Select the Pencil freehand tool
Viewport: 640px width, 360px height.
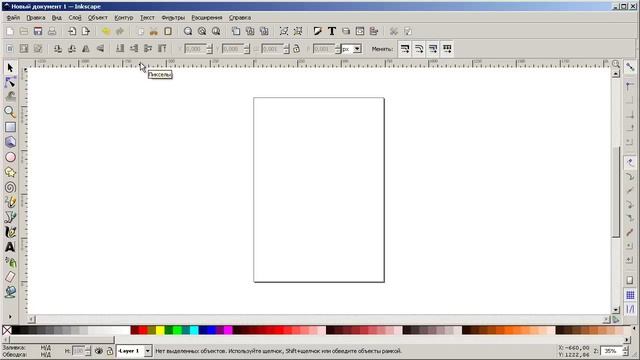10,202
